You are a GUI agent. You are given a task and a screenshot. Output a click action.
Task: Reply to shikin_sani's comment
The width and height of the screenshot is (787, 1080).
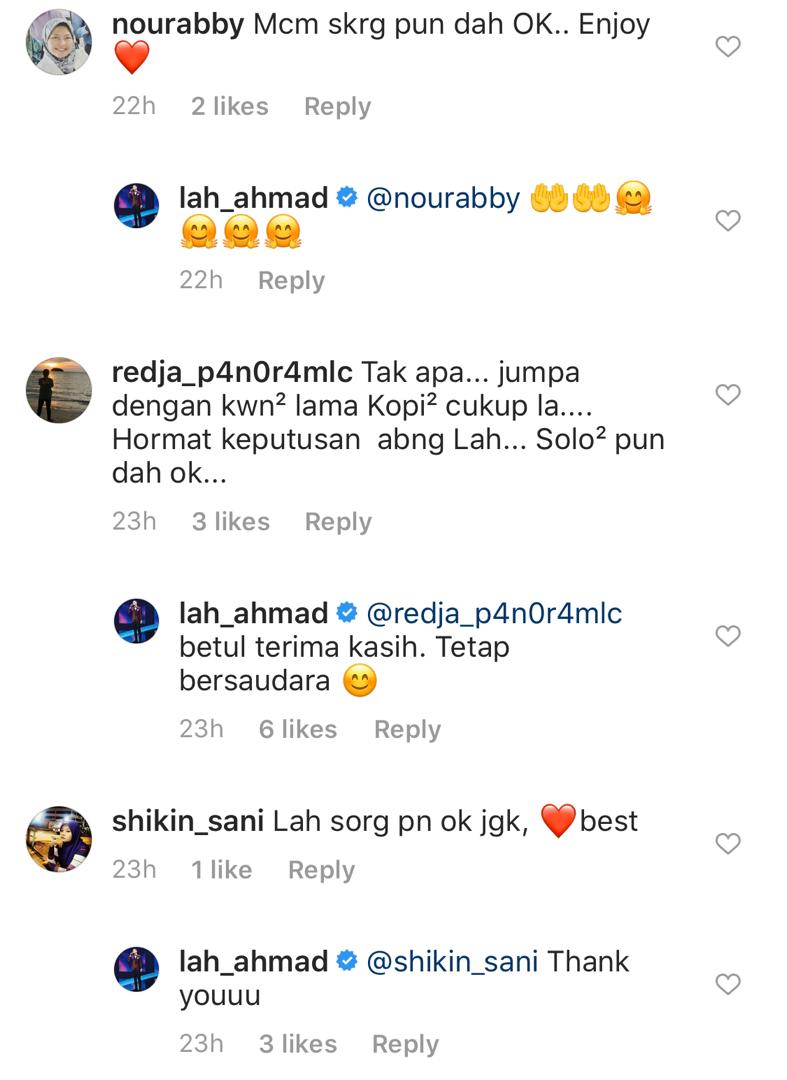[322, 871]
